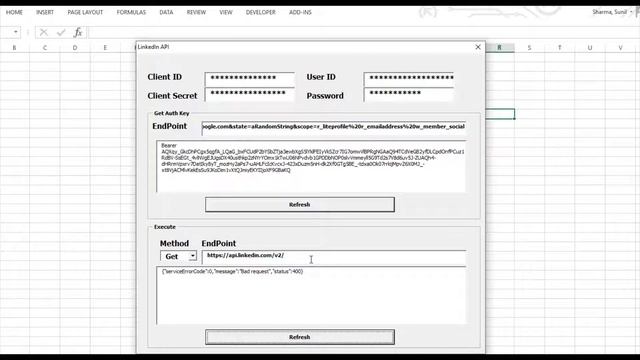Screen dimensions: 640x360
Task: Select column U header
Action: pos(590,48)
